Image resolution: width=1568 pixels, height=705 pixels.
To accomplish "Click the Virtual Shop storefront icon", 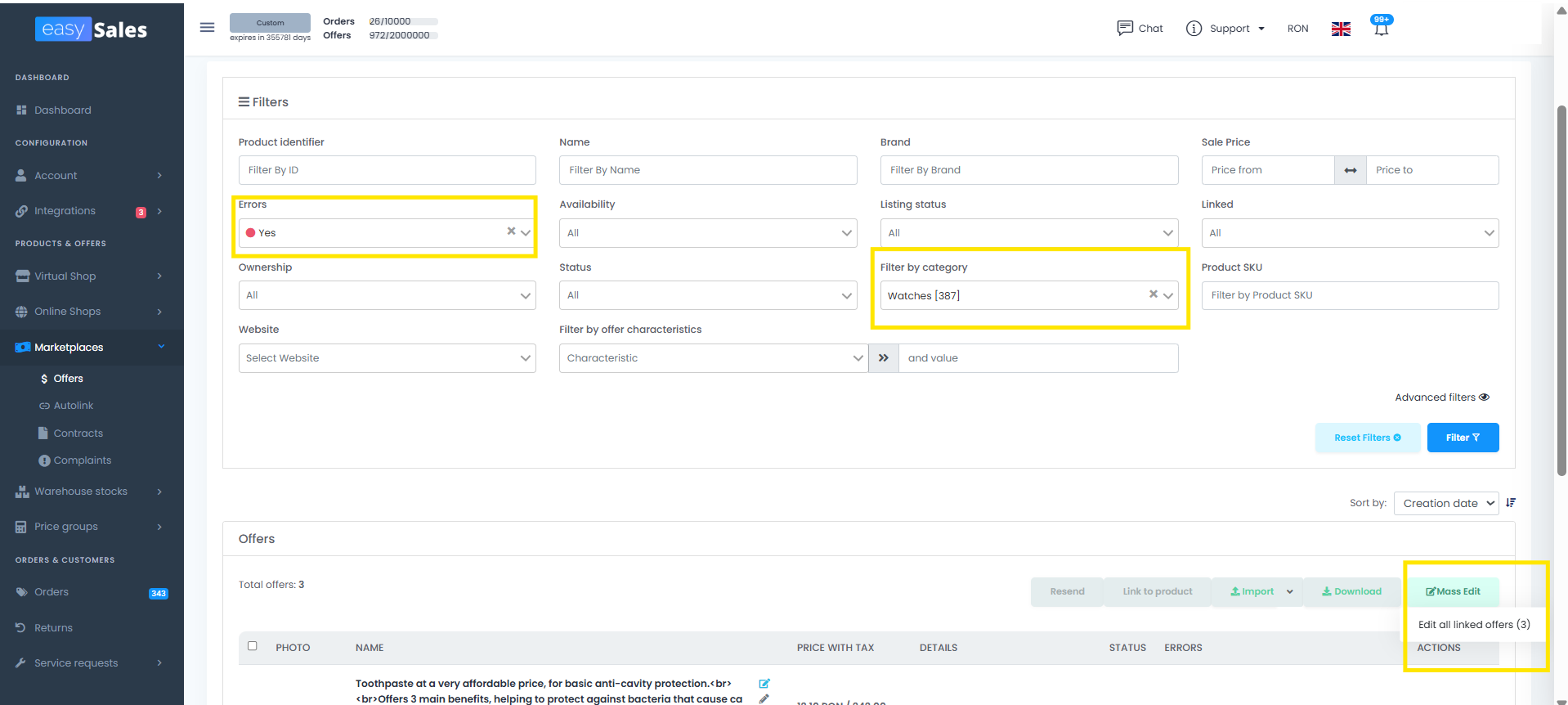I will pyautogui.click(x=22, y=276).
